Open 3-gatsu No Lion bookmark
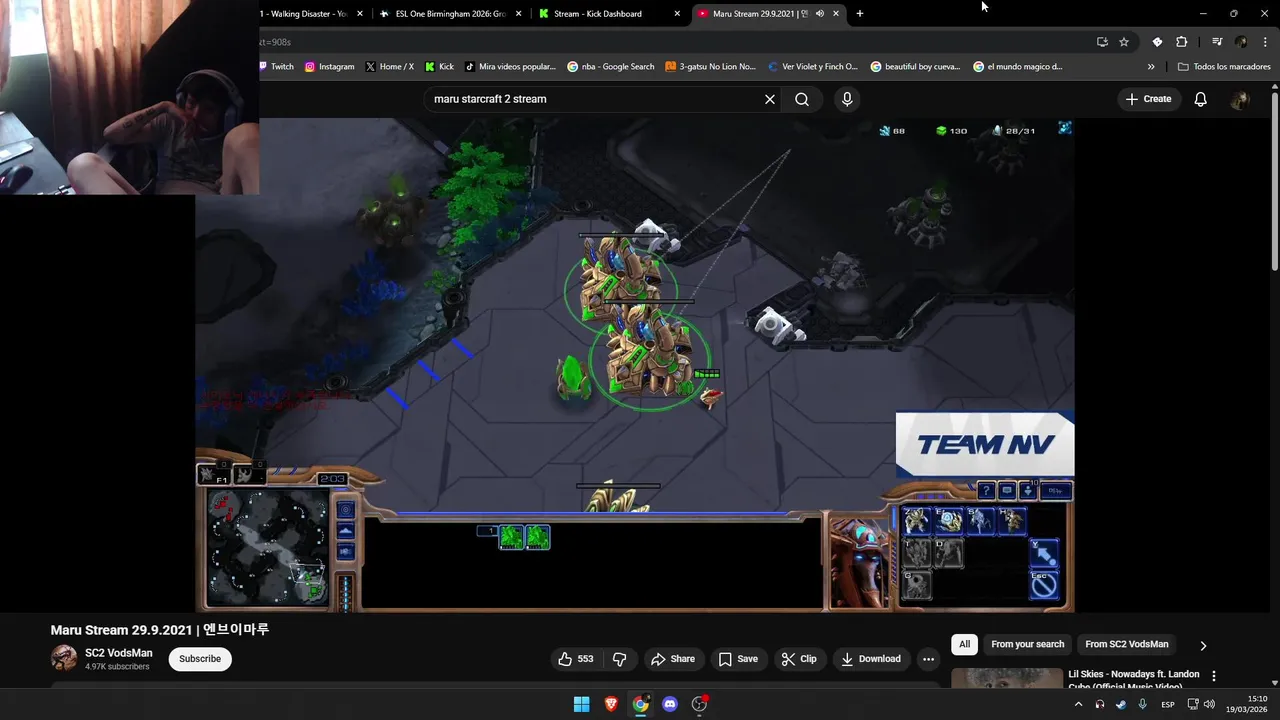This screenshot has height=720, width=1280. pyautogui.click(x=711, y=67)
